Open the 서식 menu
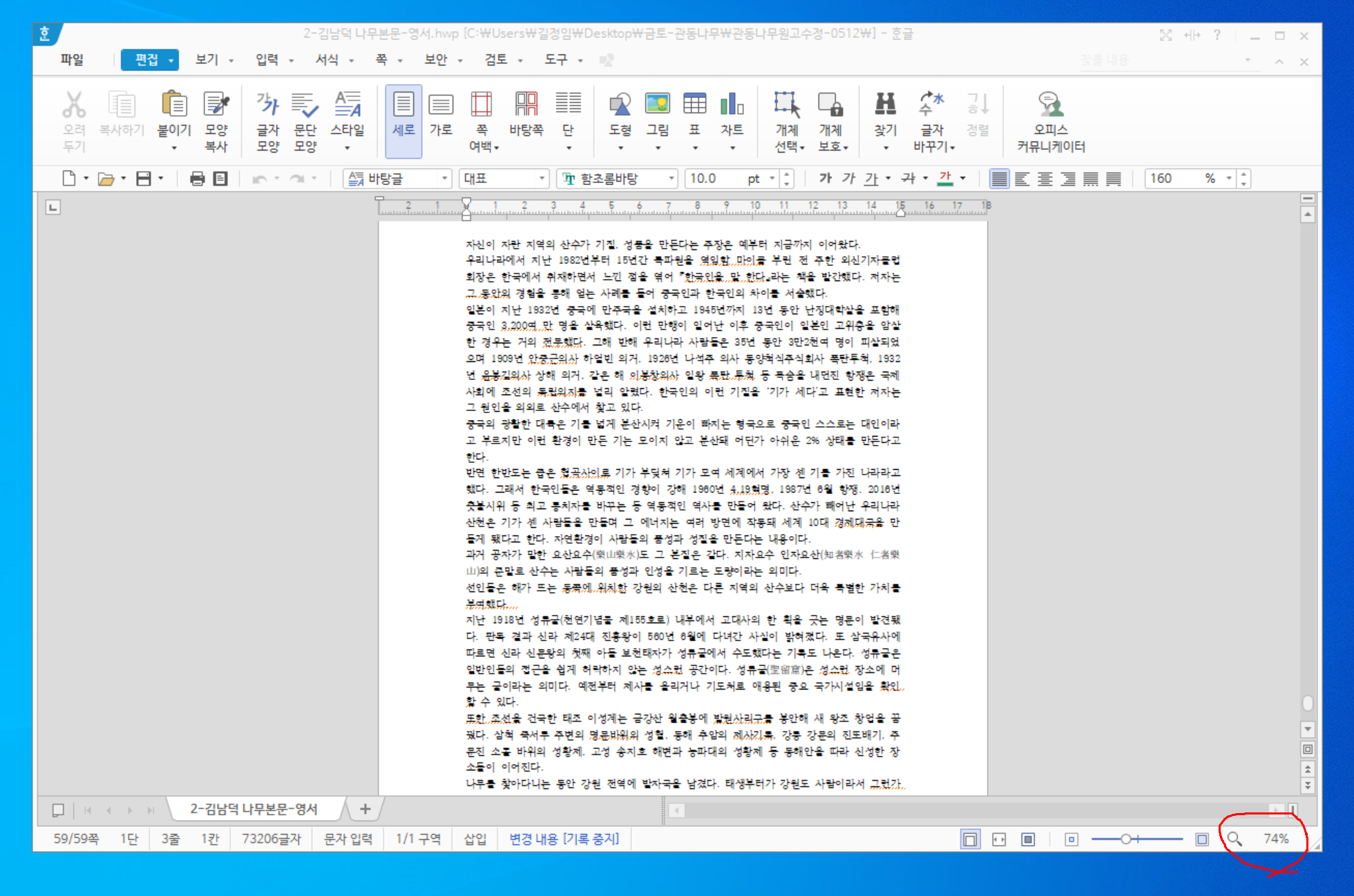Image resolution: width=1354 pixels, height=896 pixels. pyautogui.click(x=327, y=60)
